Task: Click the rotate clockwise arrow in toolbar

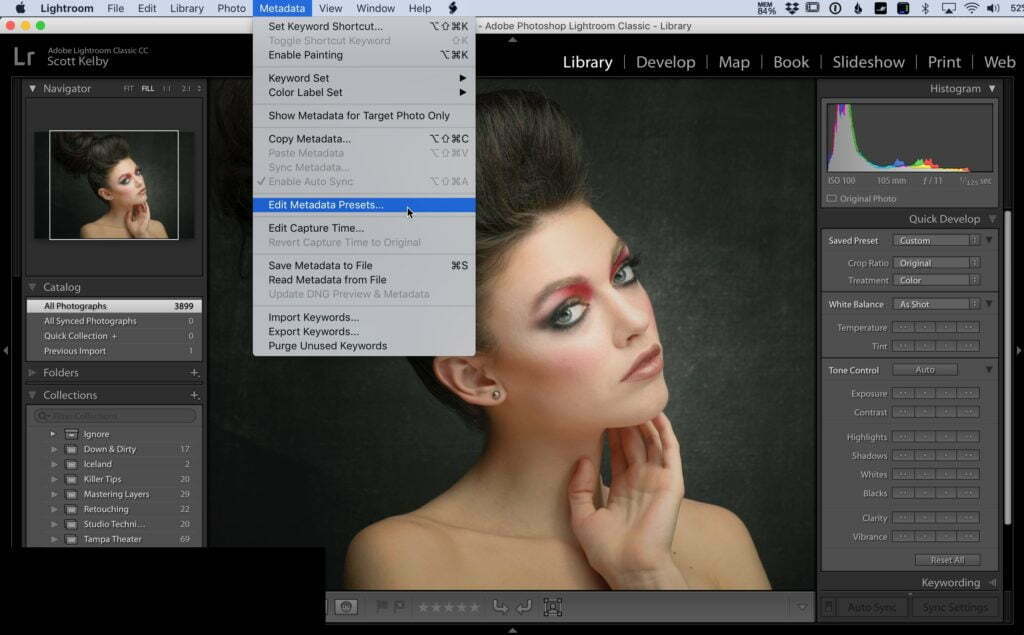Action: 523,607
